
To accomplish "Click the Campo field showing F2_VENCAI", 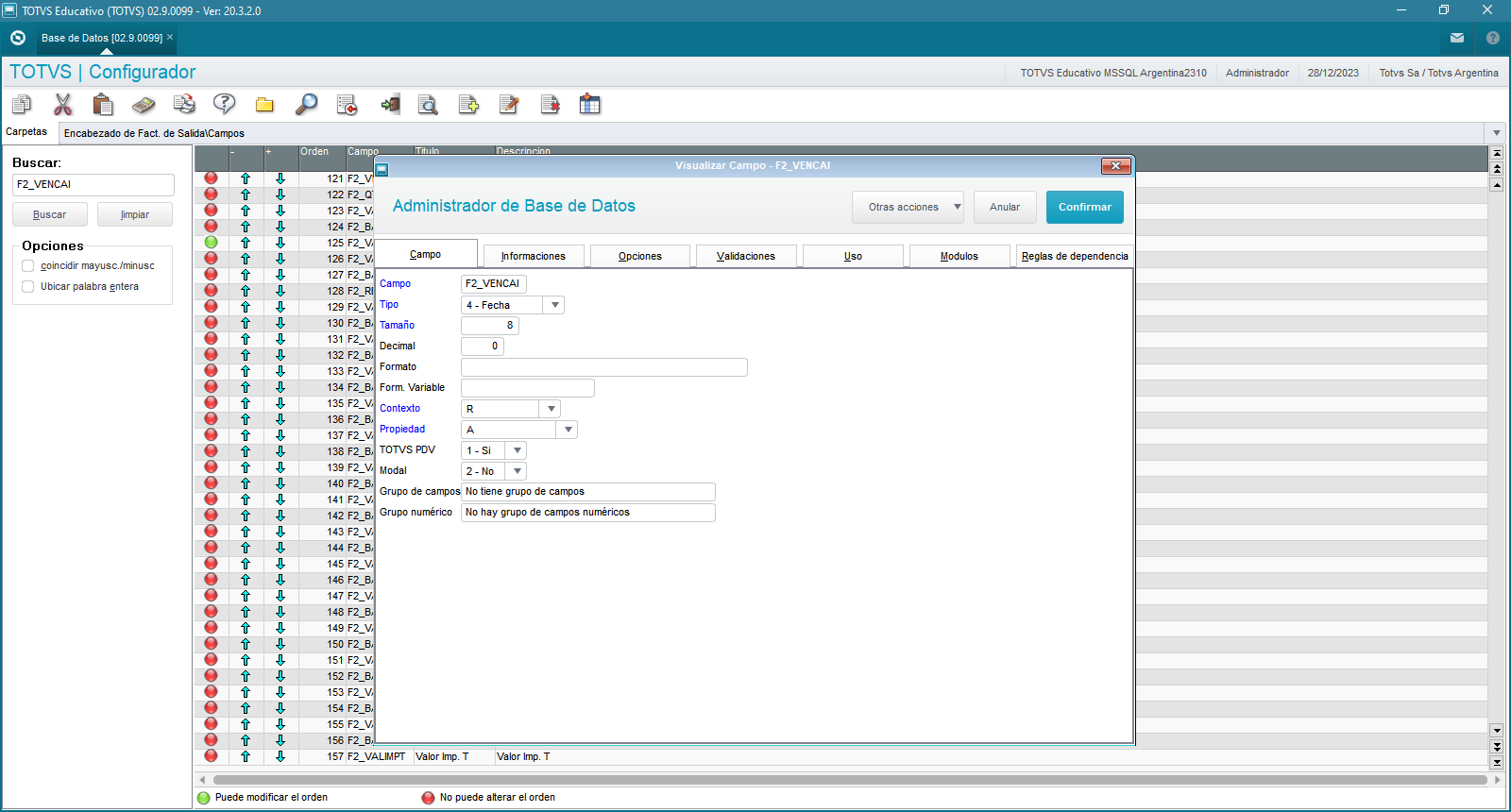I will point(494,283).
